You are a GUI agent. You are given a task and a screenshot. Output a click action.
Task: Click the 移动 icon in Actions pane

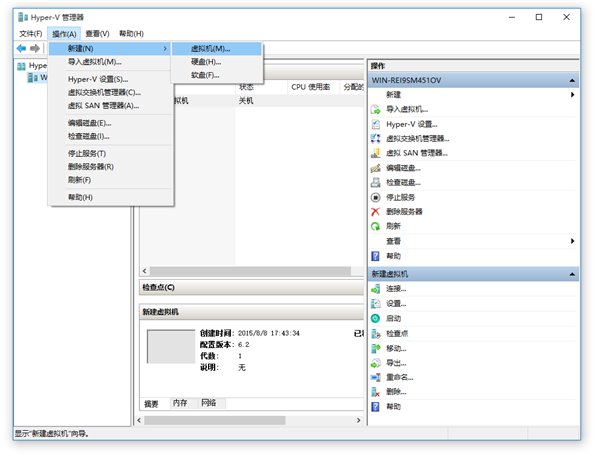(375, 348)
